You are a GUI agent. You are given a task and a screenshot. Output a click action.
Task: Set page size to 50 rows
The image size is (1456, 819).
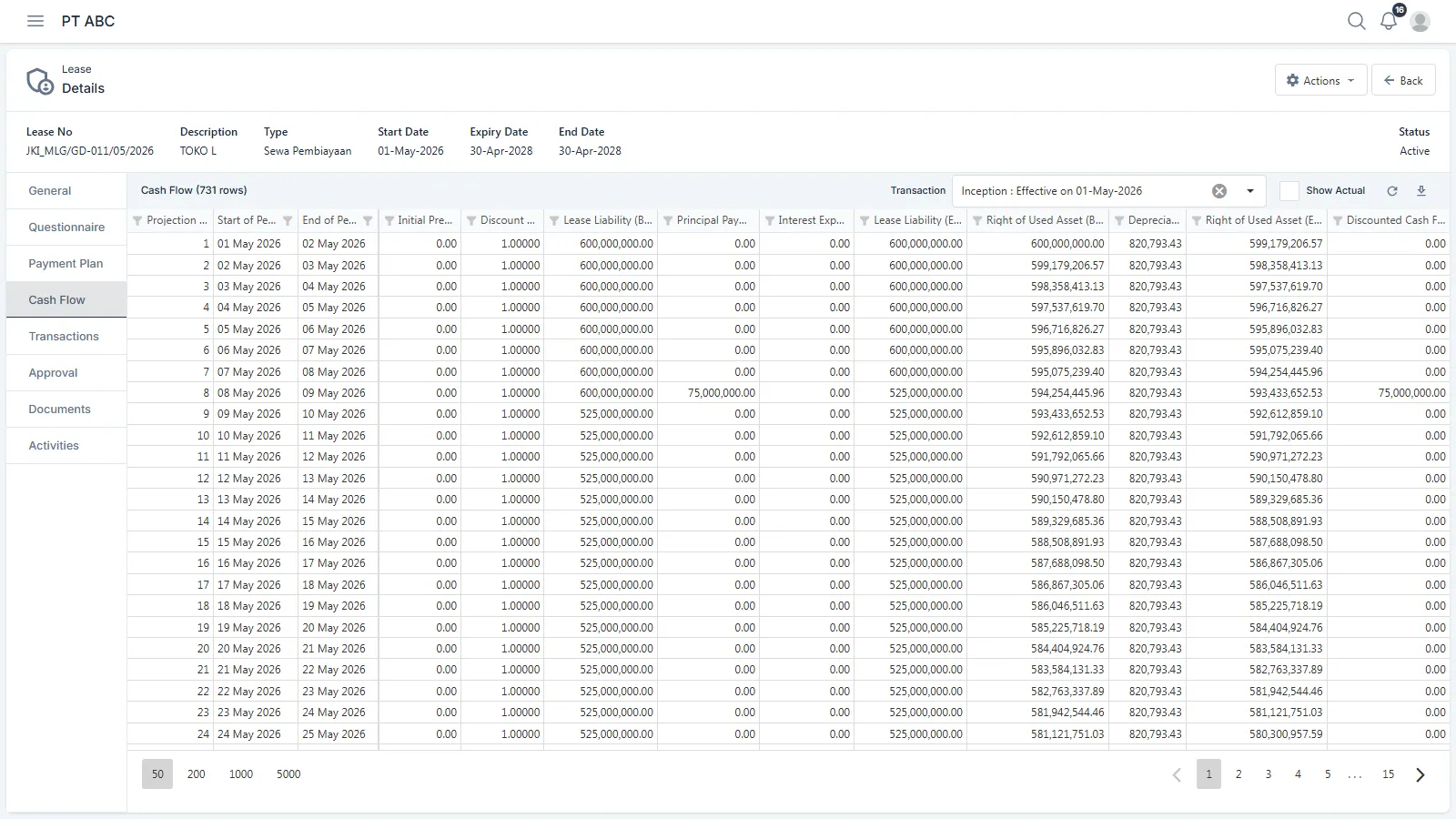pos(157,774)
